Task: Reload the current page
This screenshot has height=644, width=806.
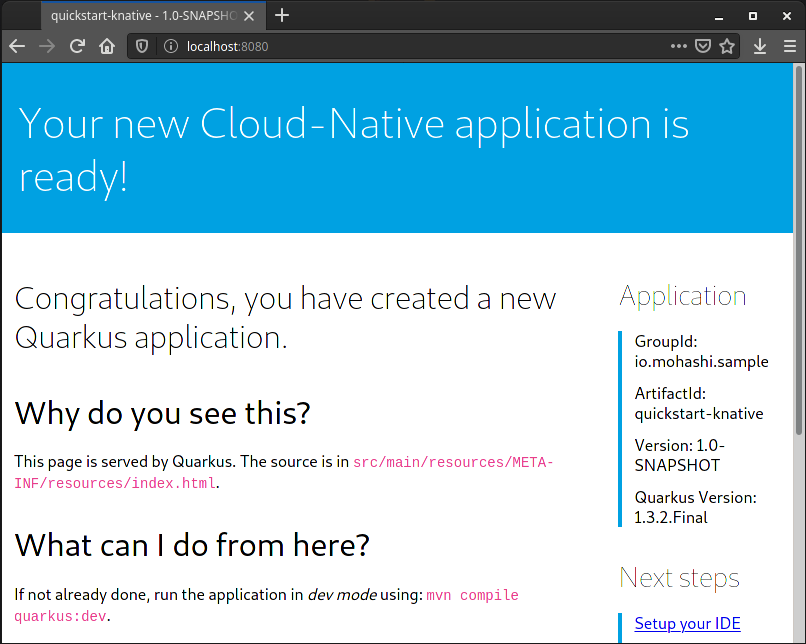Action: click(77, 46)
